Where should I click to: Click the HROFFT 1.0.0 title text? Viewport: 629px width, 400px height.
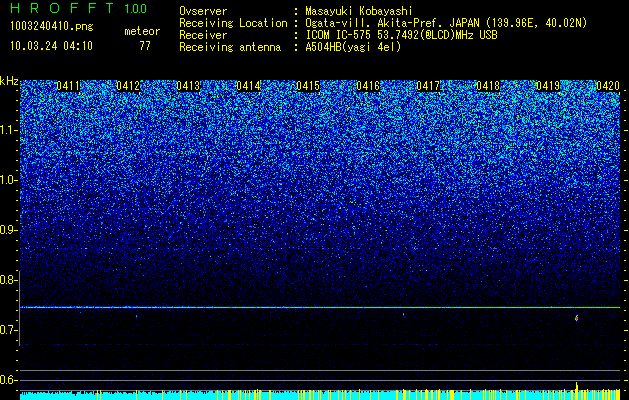tap(79, 8)
